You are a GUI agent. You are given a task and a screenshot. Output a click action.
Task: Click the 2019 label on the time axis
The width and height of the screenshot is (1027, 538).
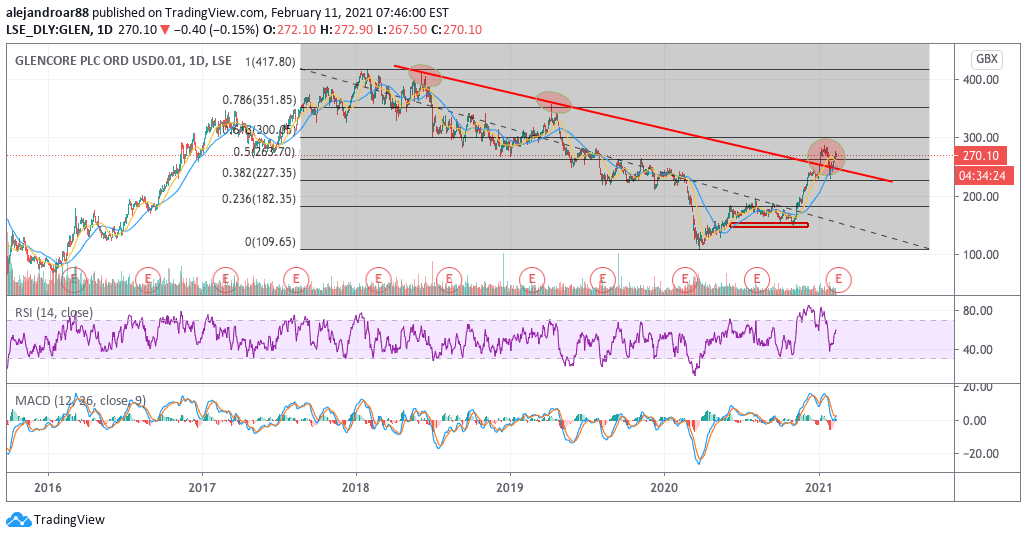tap(510, 488)
